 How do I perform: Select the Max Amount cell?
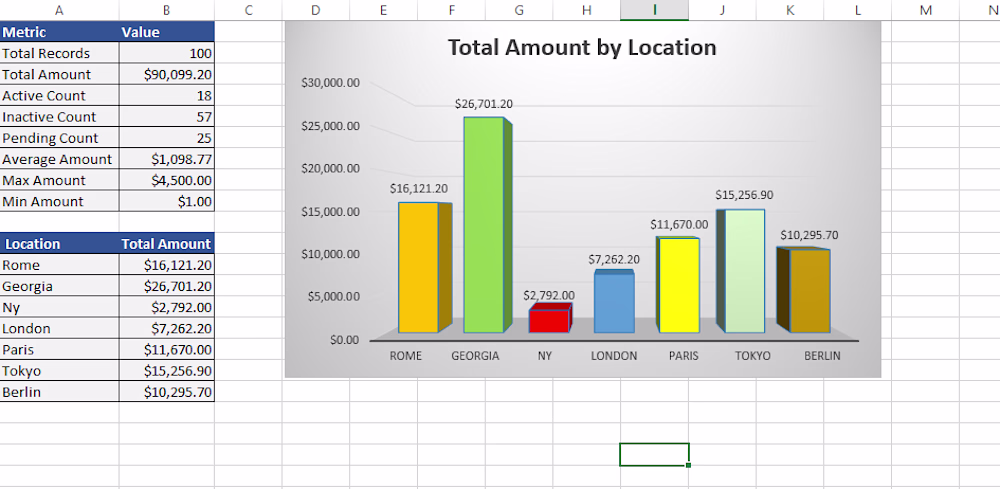point(59,180)
